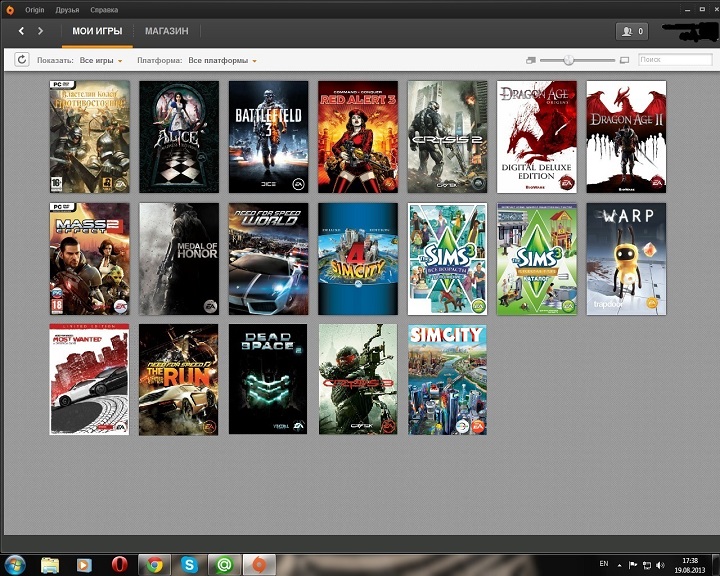720x576 pixels.
Task: Select the WARP game cover
Action: click(626, 259)
